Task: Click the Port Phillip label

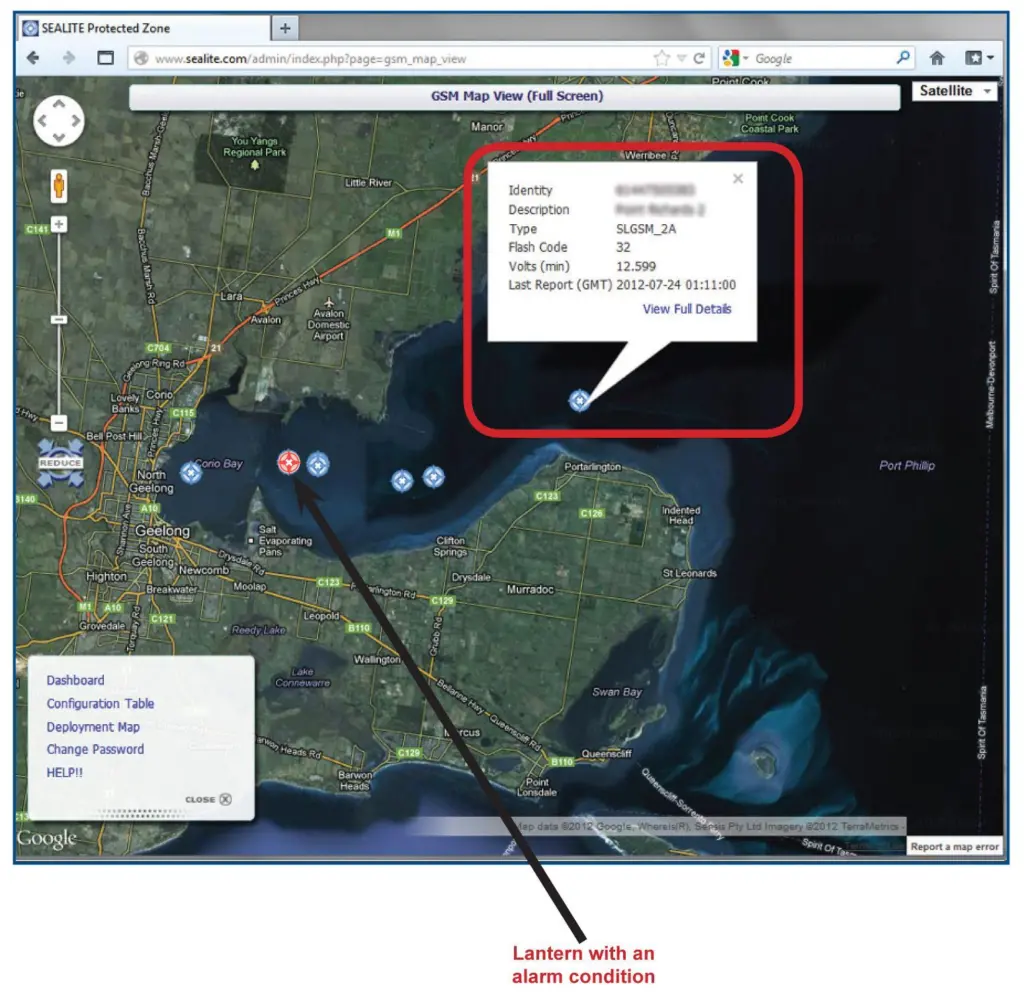Action: click(906, 466)
